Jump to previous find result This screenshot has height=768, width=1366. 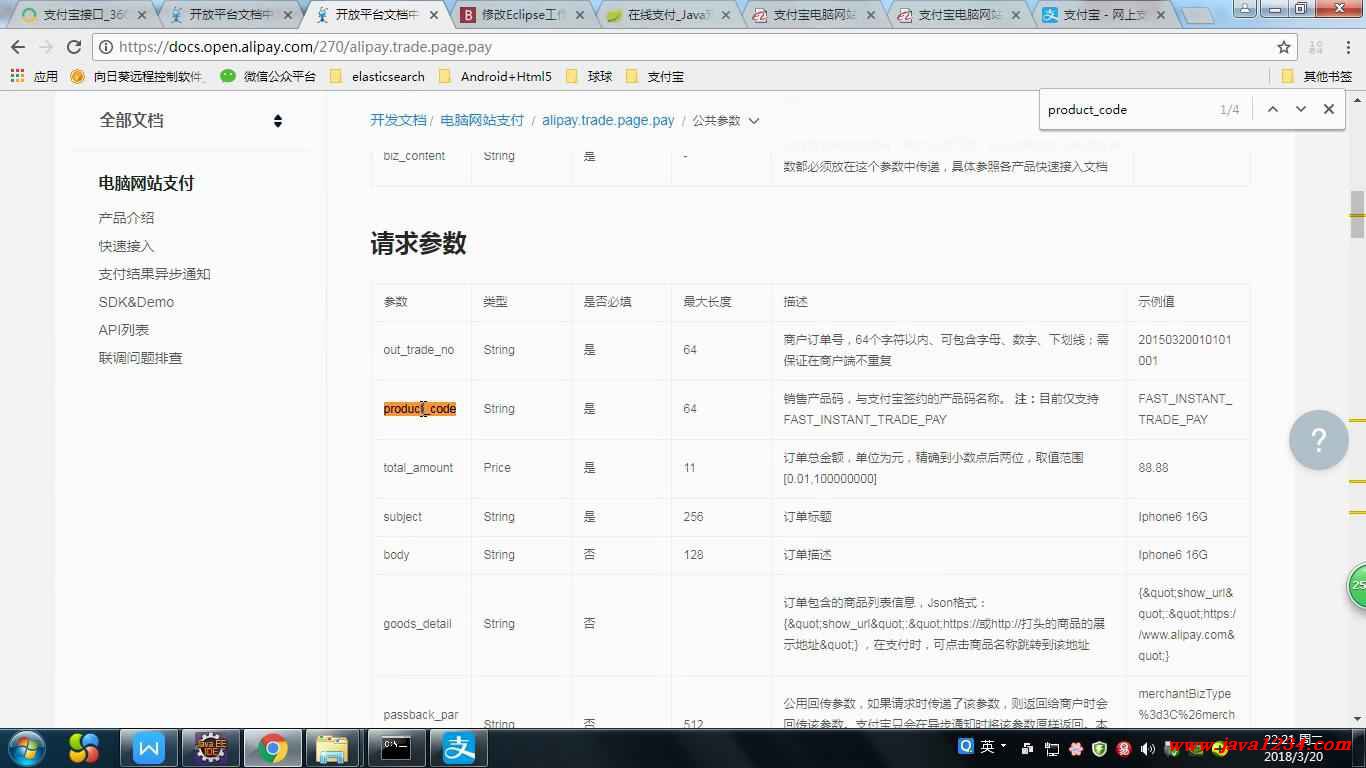tap(1272, 109)
